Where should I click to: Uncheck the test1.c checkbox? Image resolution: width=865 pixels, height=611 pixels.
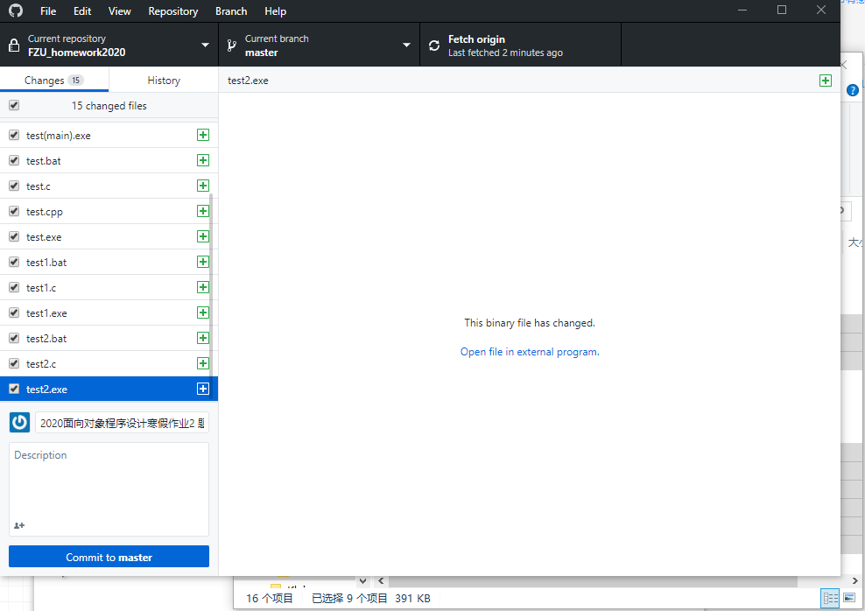[14, 287]
